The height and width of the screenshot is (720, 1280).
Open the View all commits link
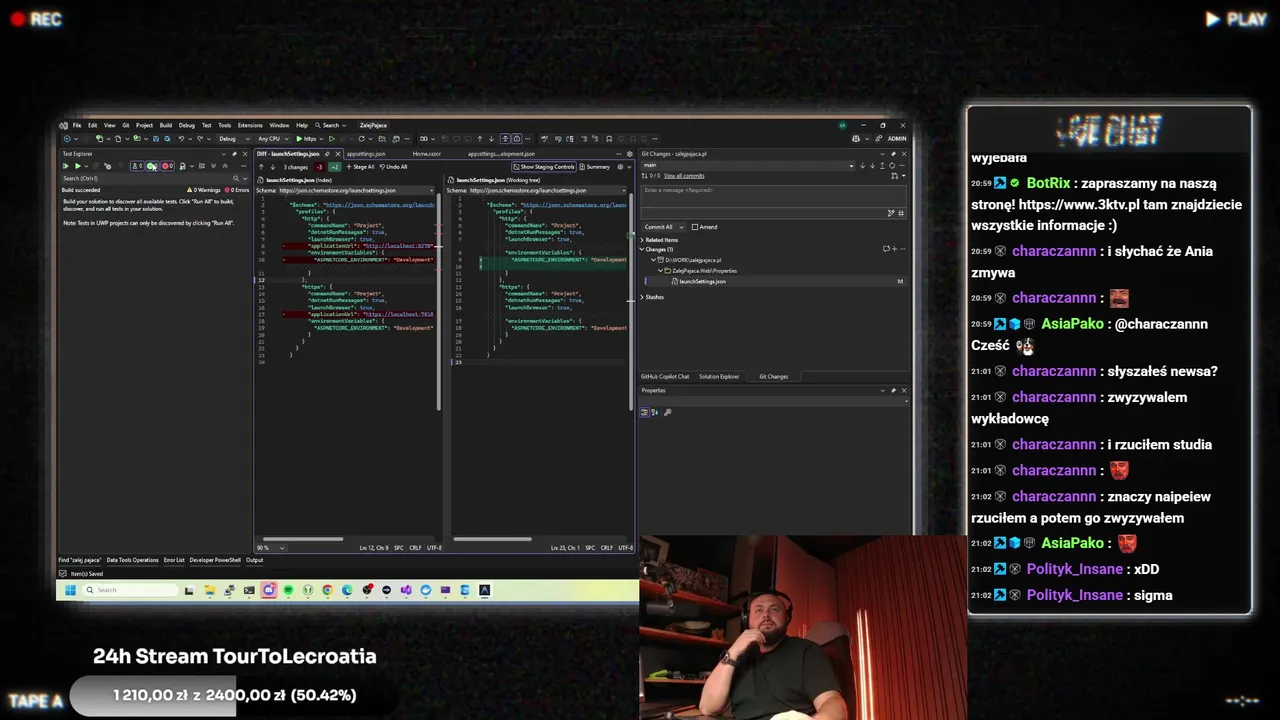pyautogui.click(x=684, y=176)
